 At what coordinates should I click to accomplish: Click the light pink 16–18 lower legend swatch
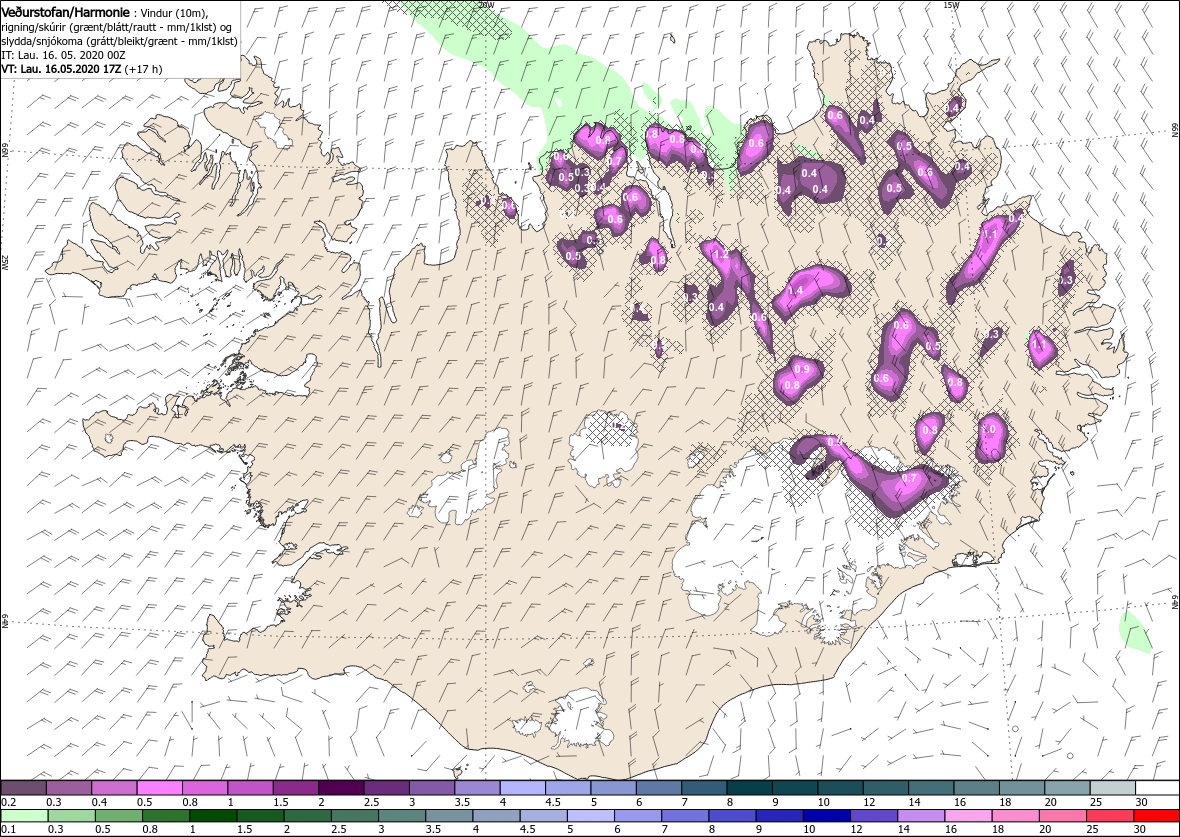point(968,816)
